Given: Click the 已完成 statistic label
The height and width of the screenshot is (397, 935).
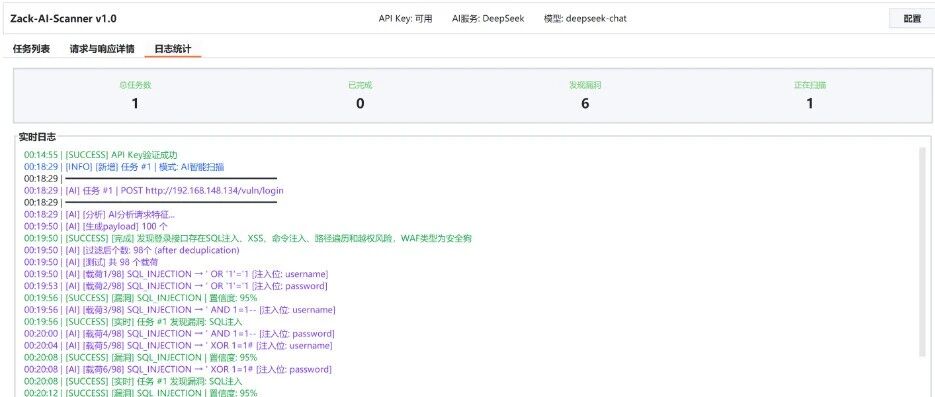Looking at the screenshot, I should click(x=360, y=85).
